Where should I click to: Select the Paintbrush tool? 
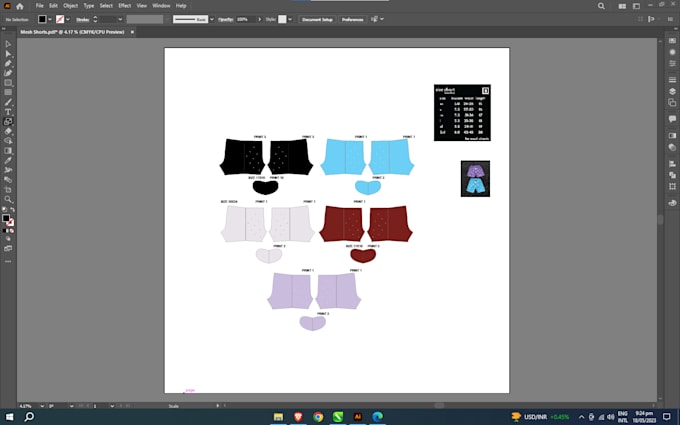coord(8,102)
